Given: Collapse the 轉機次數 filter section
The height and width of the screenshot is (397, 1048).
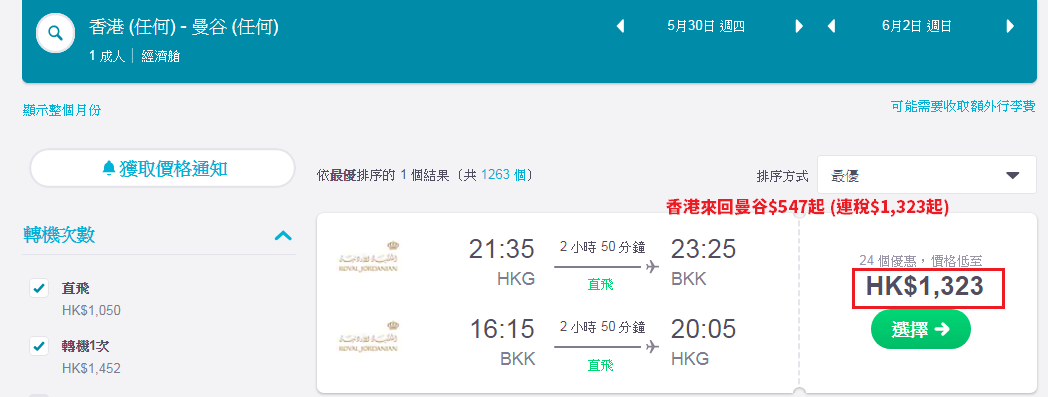Looking at the screenshot, I should 283,235.
